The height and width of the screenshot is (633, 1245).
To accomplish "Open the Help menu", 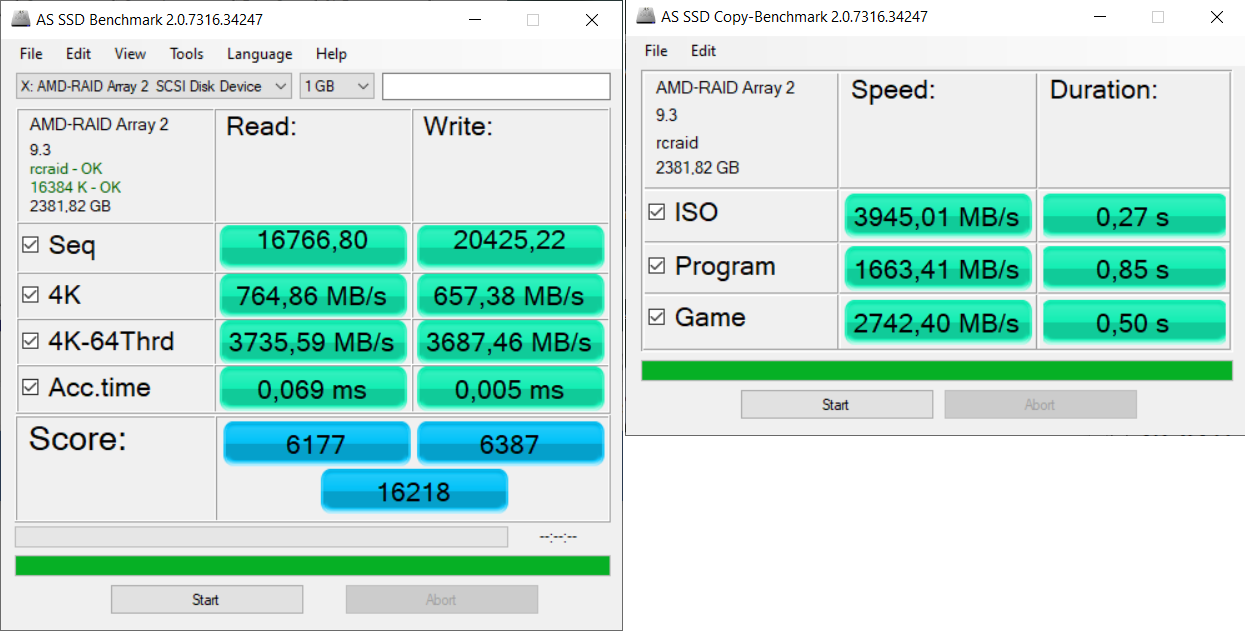I will tap(331, 54).
